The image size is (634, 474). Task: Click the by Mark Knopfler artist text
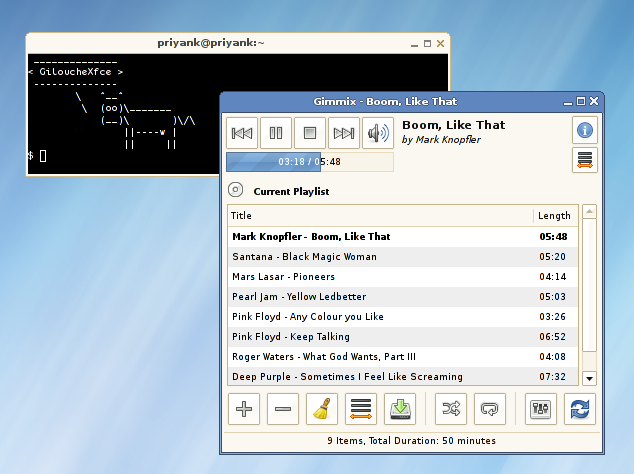pos(441,140)
